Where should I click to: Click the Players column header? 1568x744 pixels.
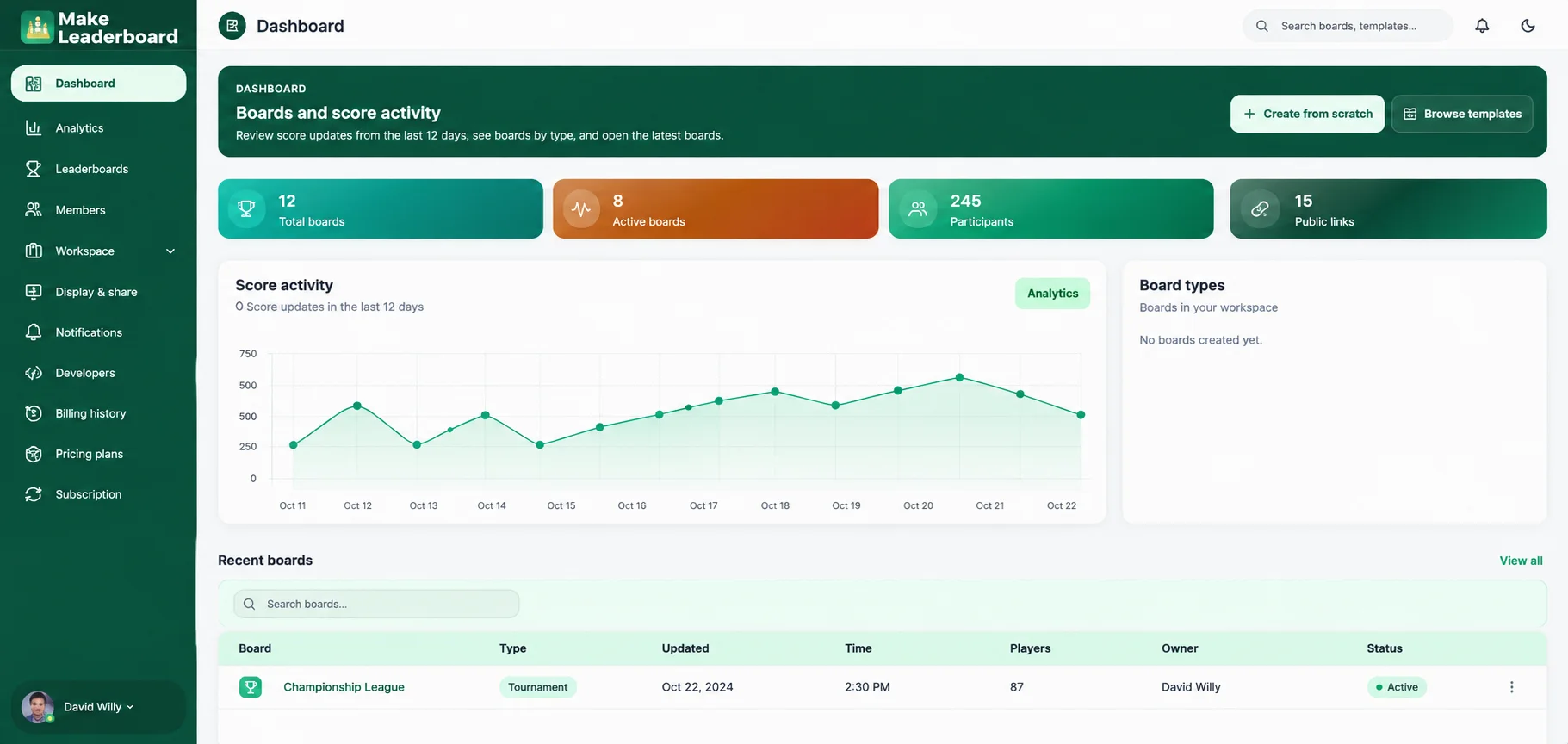coord(1030,648)
